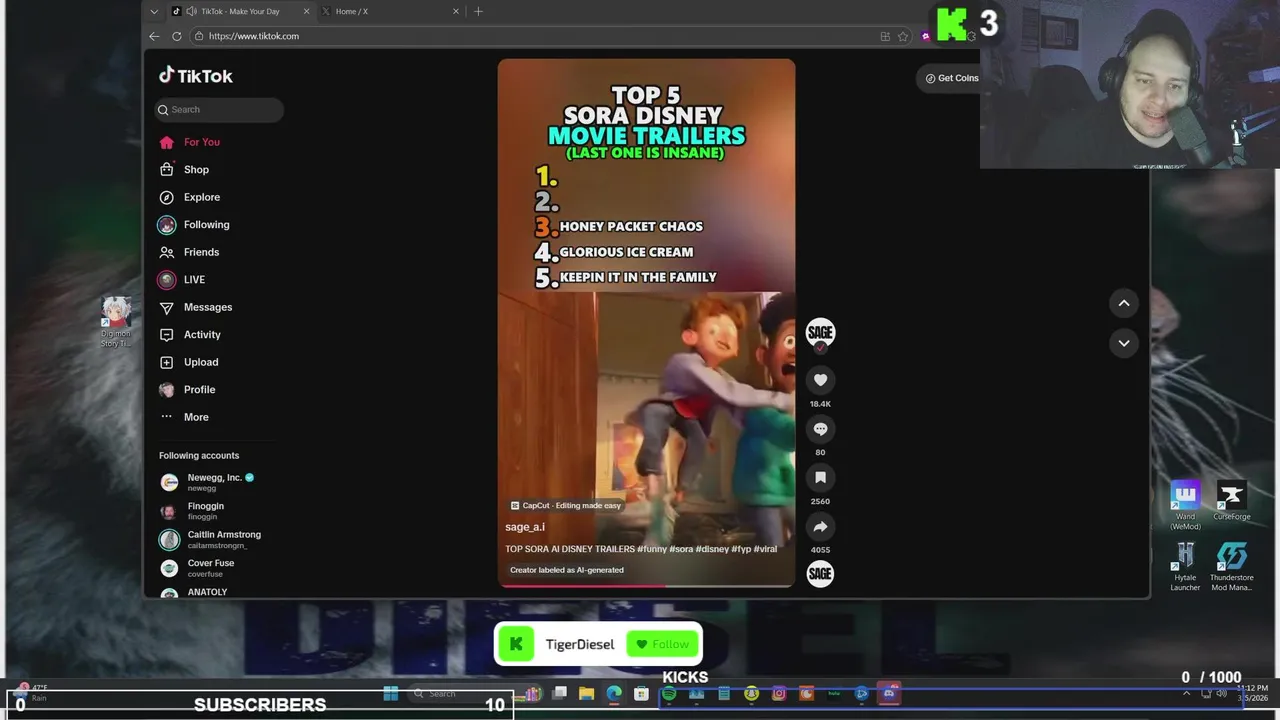The image size is (1280, 720).
Task: Open the sage_a.i creator username
Action: [x=525, y=527]
